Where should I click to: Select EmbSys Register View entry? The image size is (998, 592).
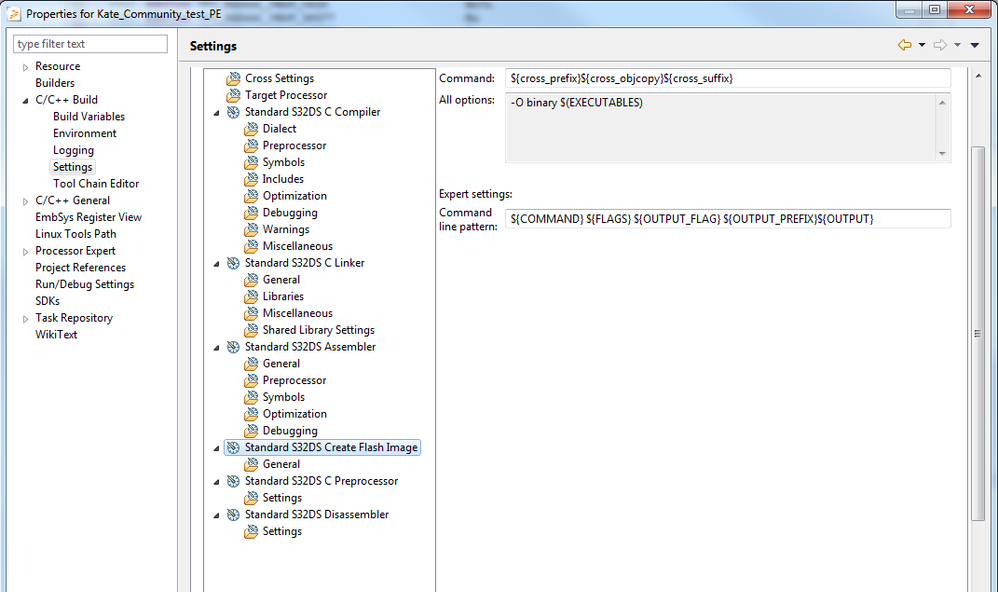(88, 217)
